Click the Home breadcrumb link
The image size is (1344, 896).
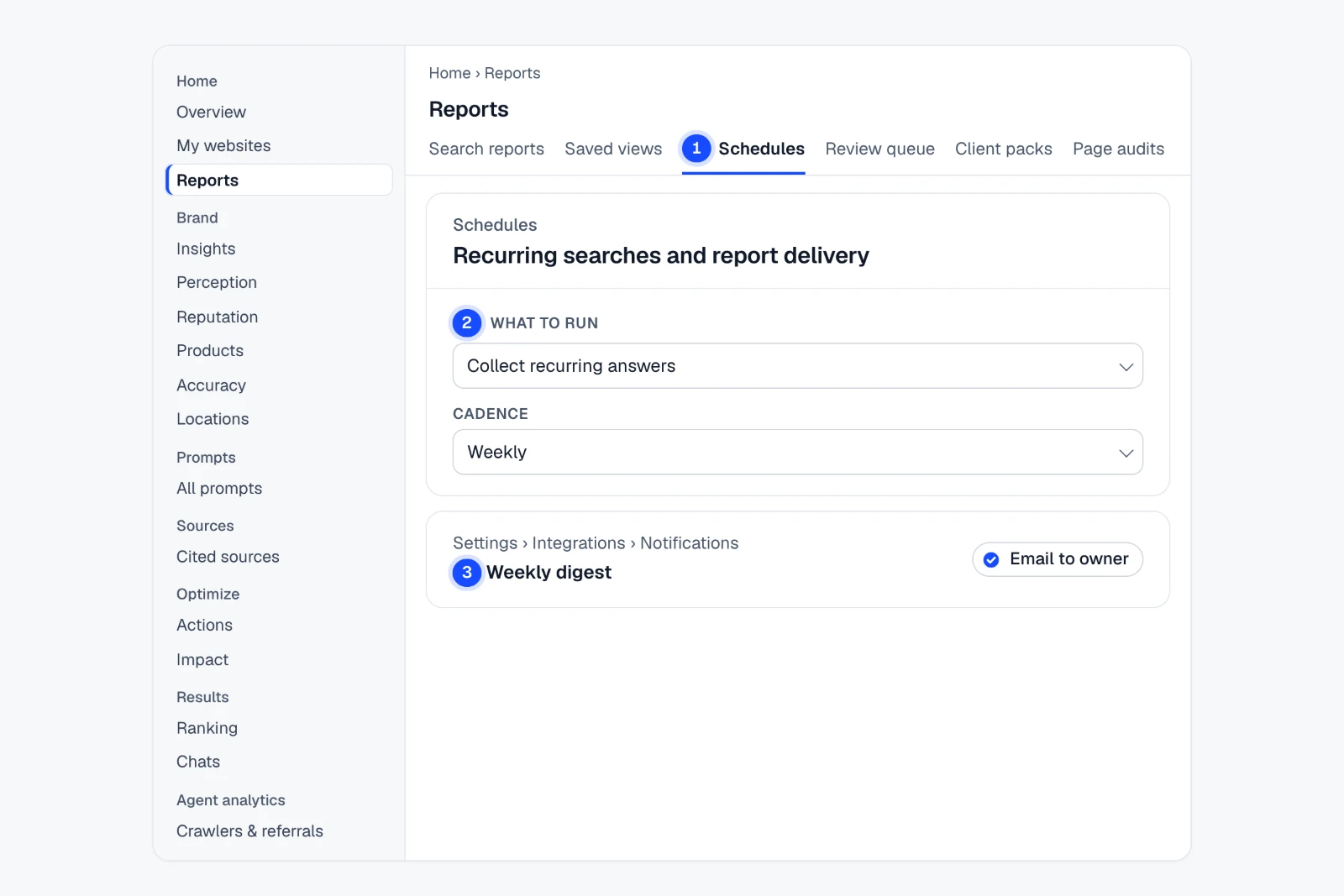point(449,73)
